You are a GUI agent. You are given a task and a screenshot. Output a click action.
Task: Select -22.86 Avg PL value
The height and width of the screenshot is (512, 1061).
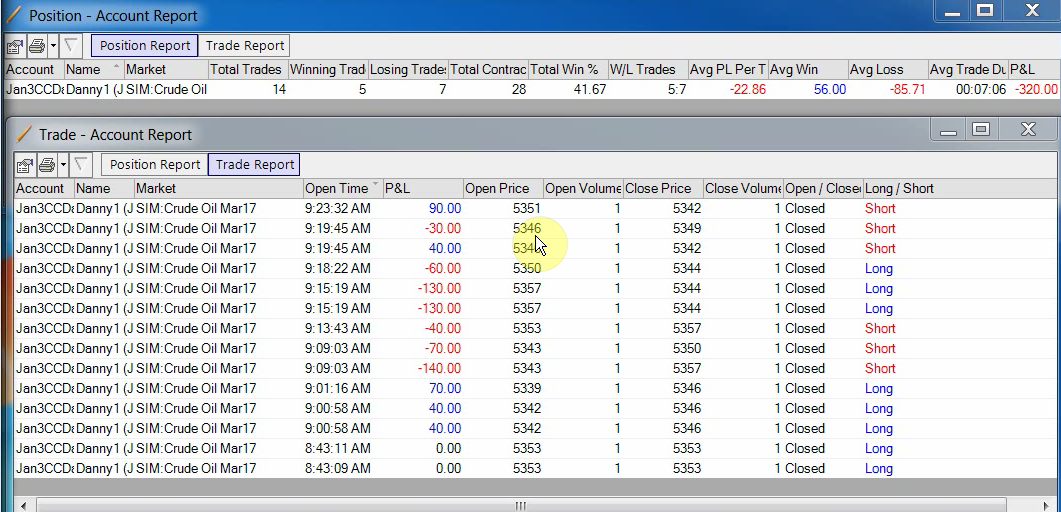coord(748,89)
